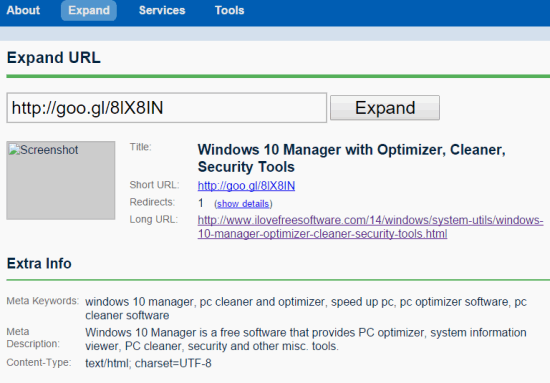Screen dimensions: 550x383
Task: Click the Redirects label
Action: [x=152, y=202]
